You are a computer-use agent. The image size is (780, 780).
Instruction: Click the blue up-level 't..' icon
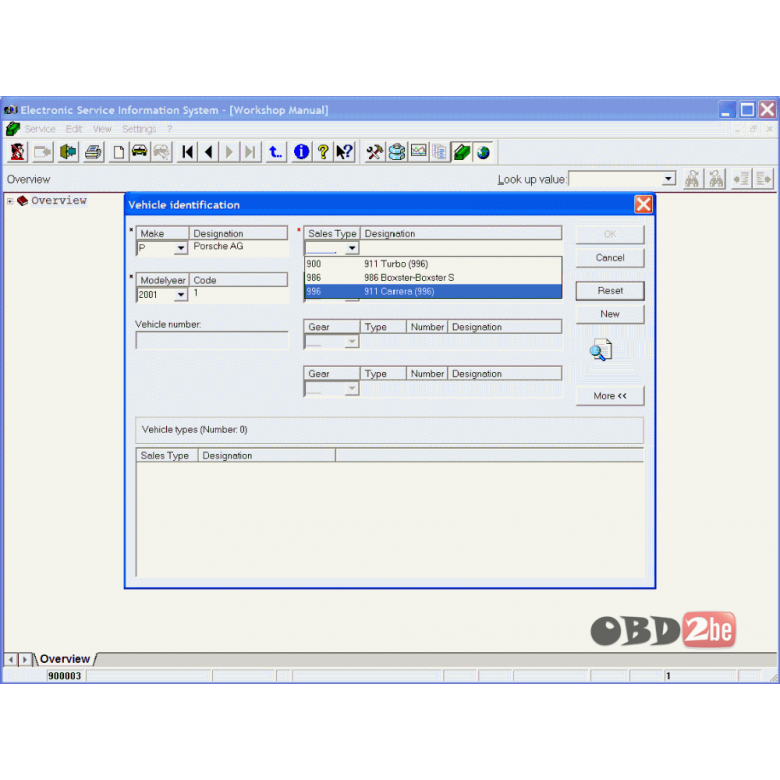coord(275,152)
